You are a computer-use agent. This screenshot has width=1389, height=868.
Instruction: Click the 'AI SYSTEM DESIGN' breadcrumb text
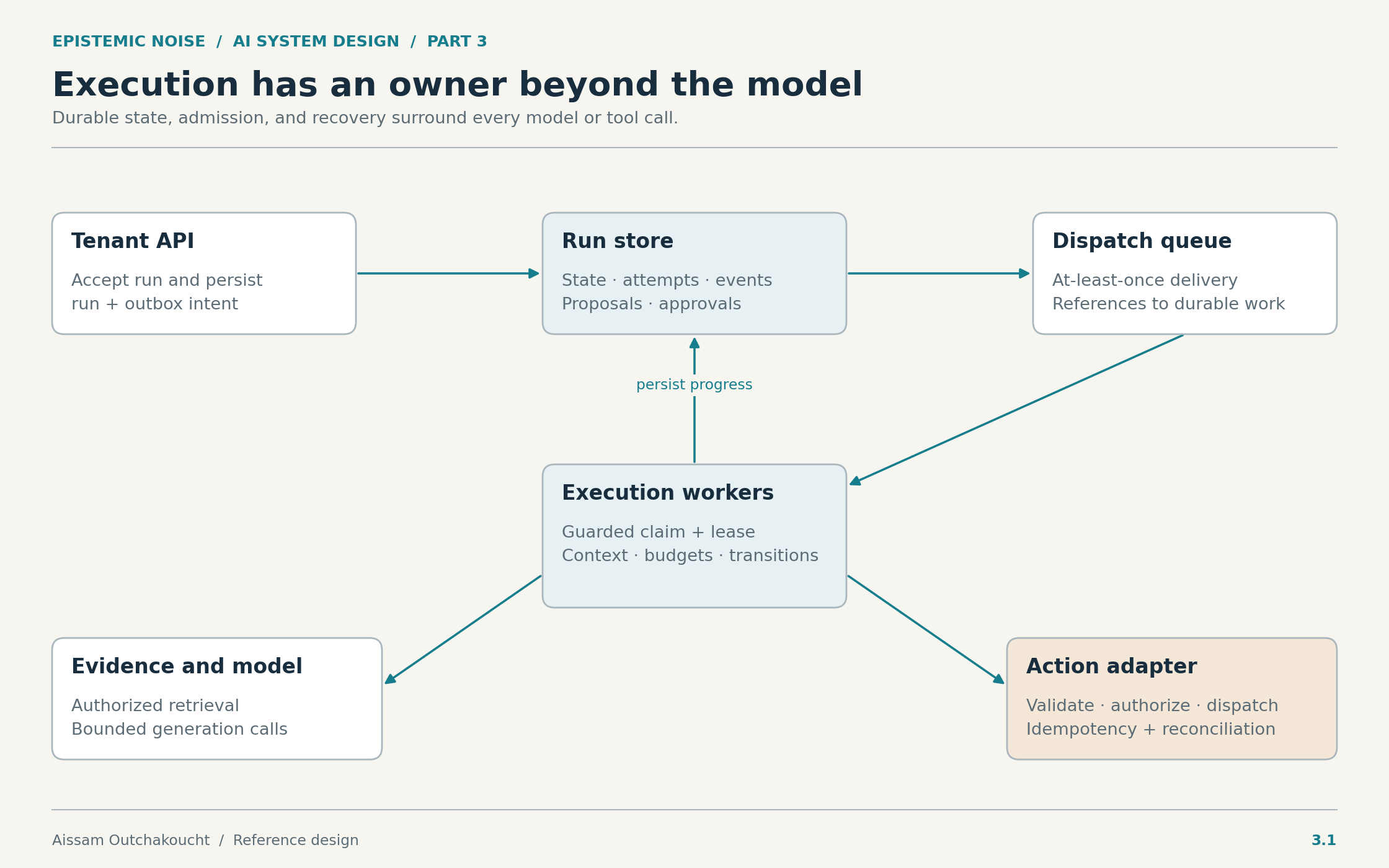click(316, 42)
